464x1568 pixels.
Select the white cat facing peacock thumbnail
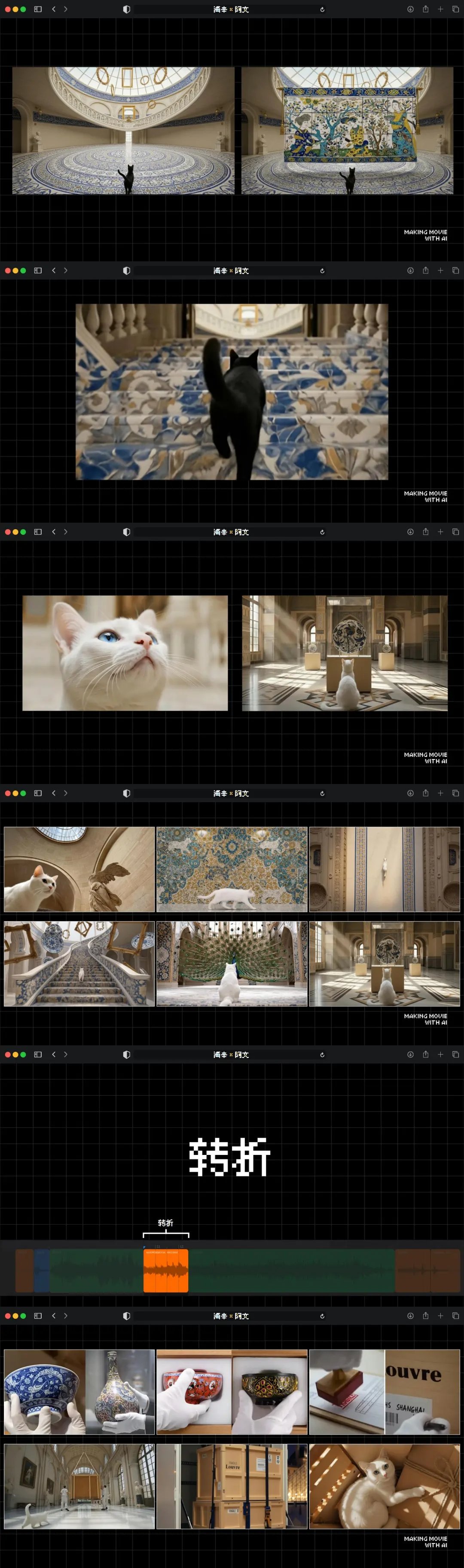tap(232, 964)
